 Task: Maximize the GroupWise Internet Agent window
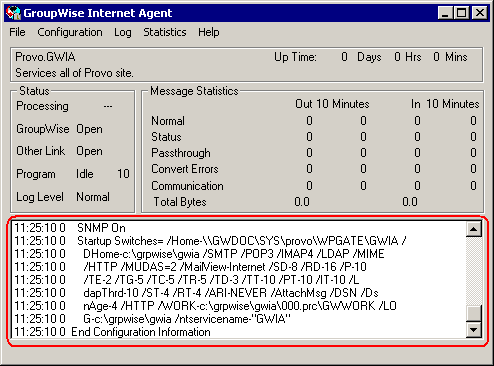(x=462, y=13)
